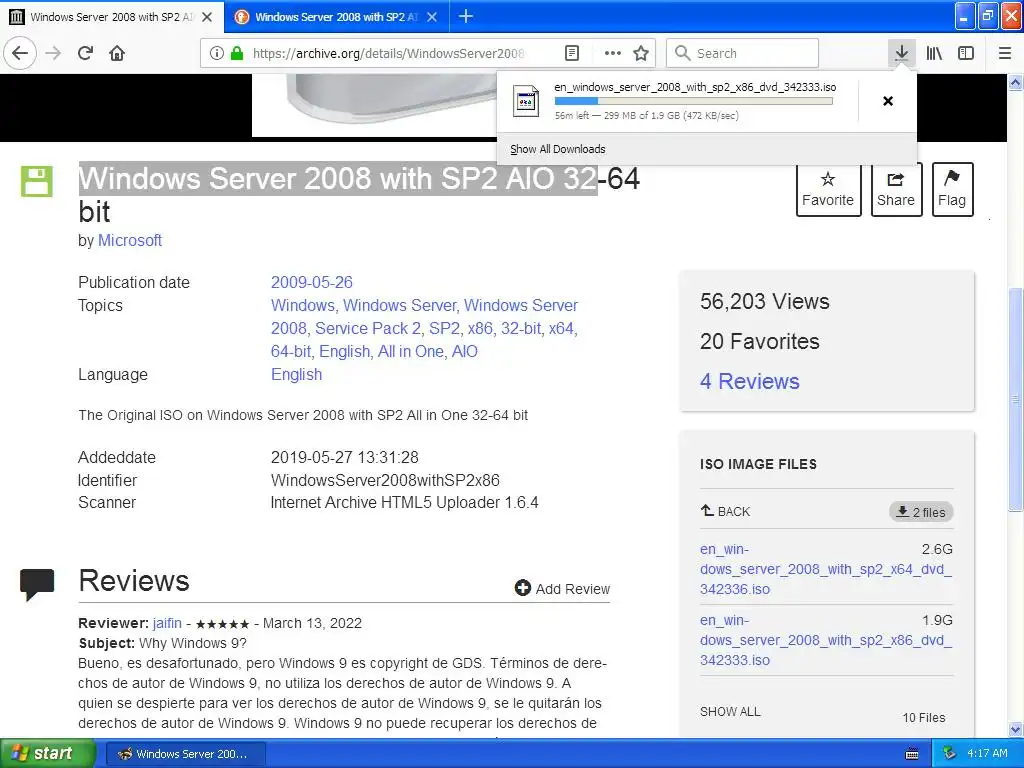Flag this item

click(x=952, y=189)
